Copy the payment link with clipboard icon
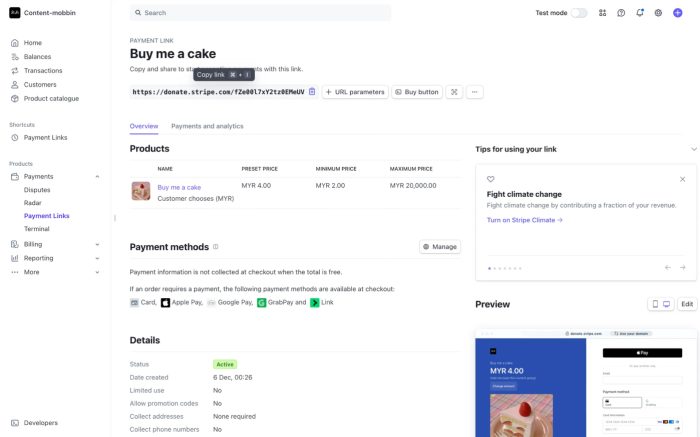Screen dimensions: 700x437 point(312,92)
